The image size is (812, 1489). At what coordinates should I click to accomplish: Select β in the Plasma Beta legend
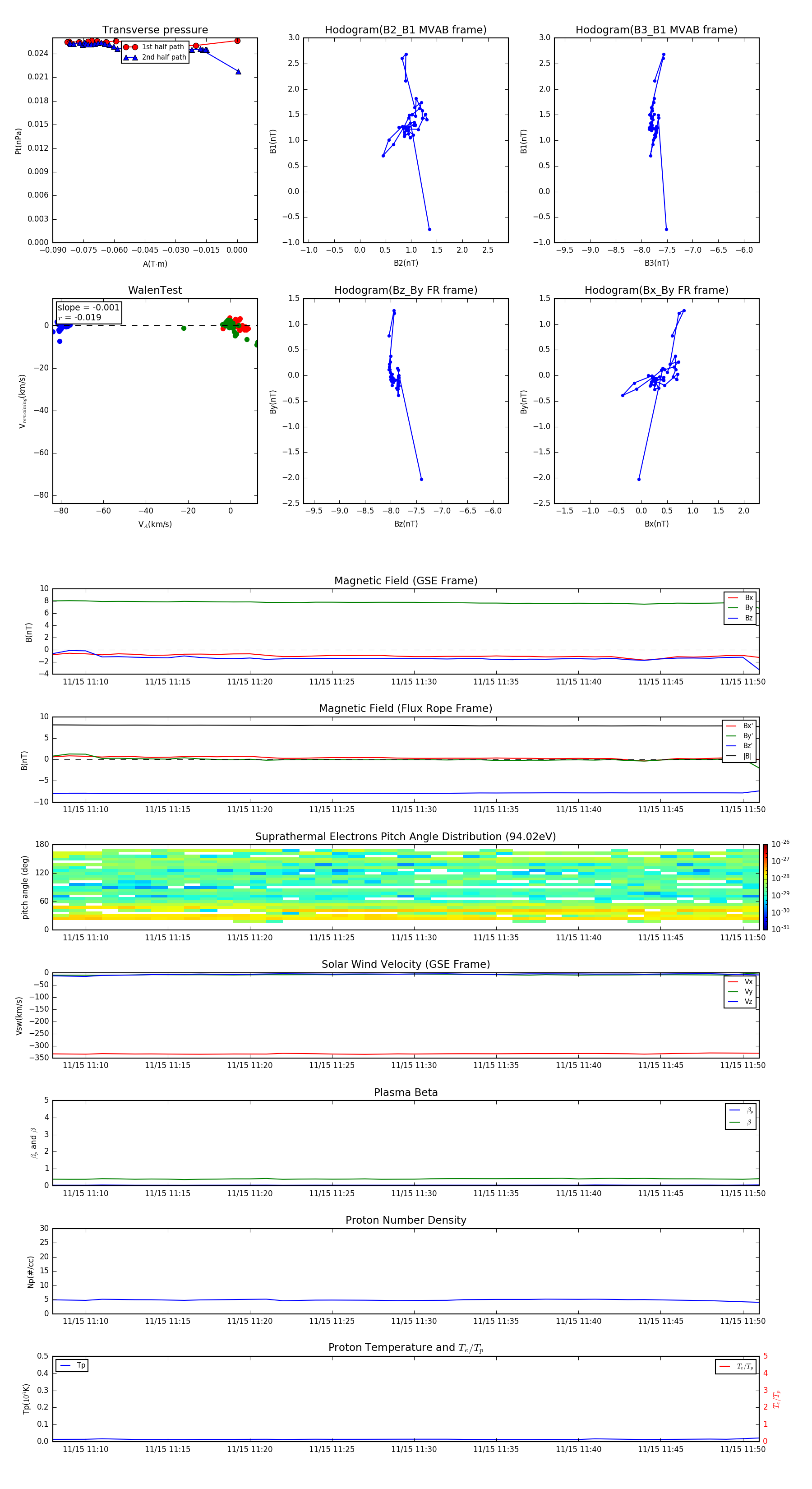(741, 1122)
